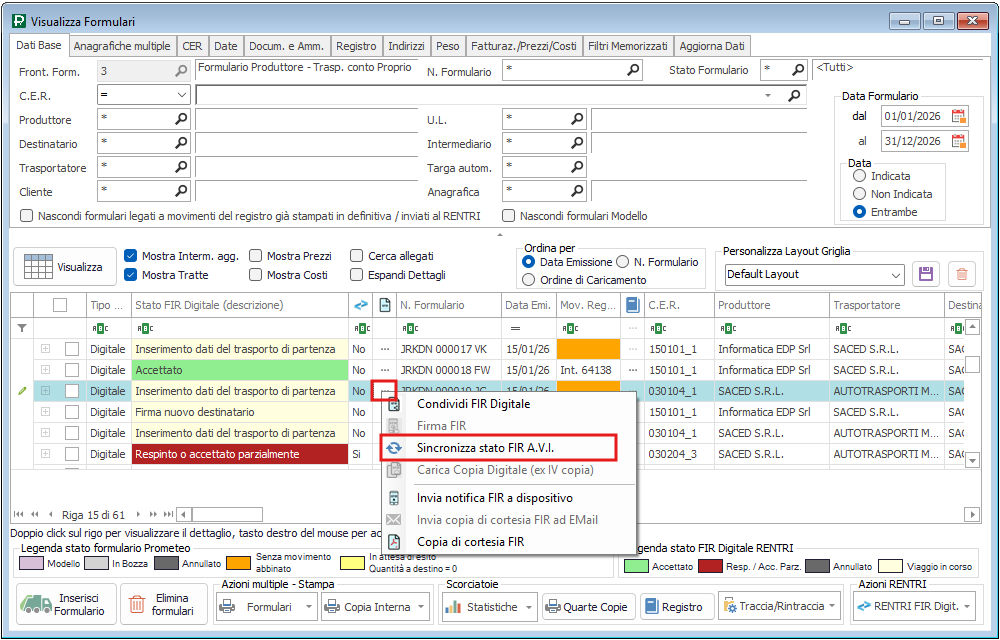Click the magnifier icon next to Produttore
This screenshot has width=1000, height=640.
tap(181, 119)
